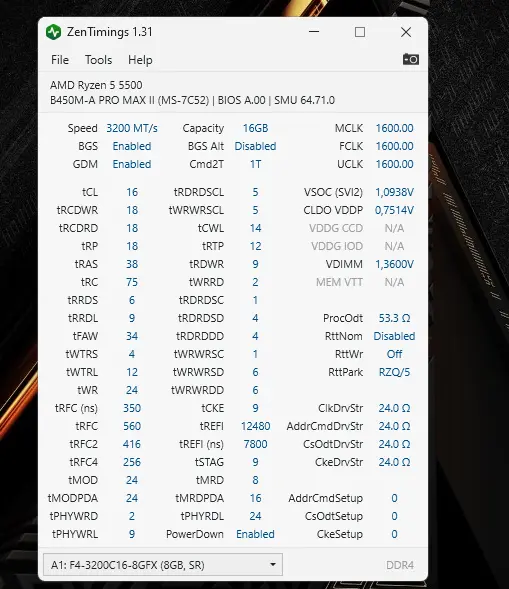Click the ClkDrvStr value 24.0 Ω
The width and height of the screenshot is (509, 589).
tap(394, 408)
